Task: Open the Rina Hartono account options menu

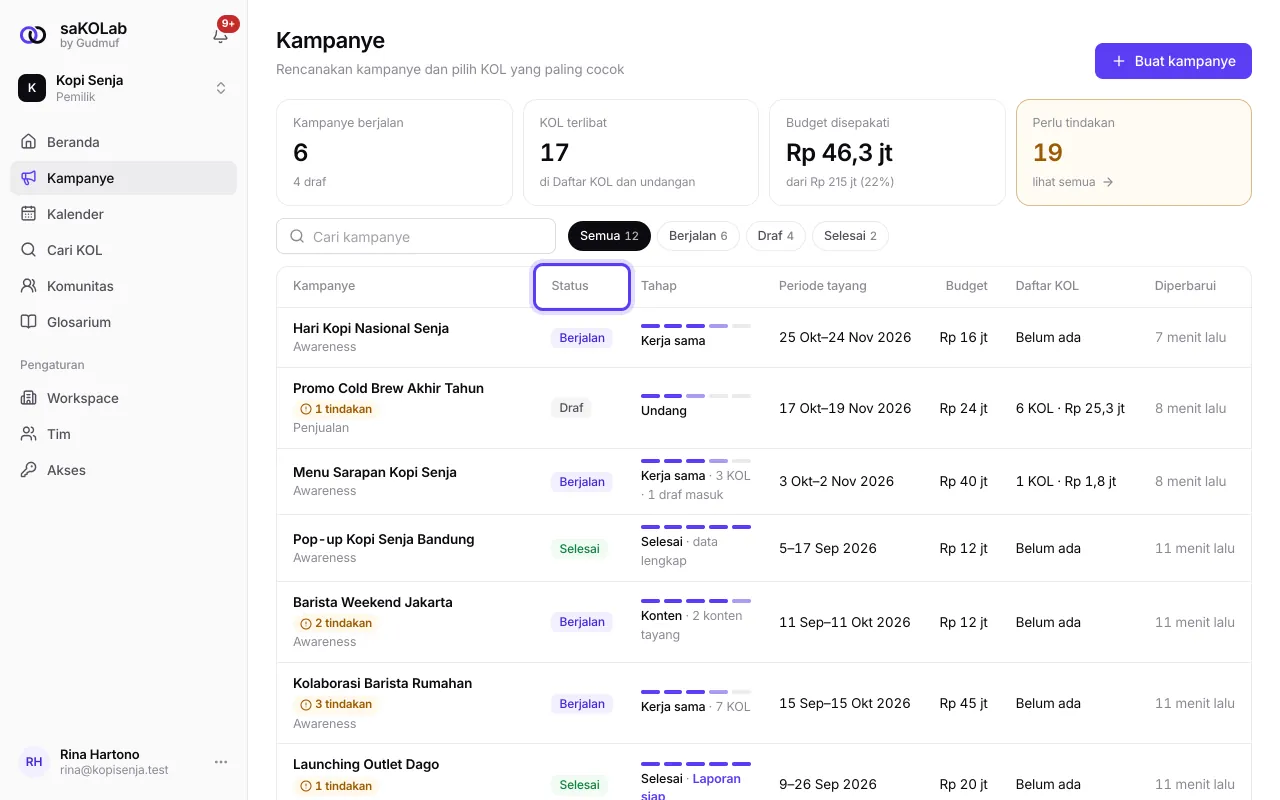Action: pyautogui.click(x=221, y=762)
